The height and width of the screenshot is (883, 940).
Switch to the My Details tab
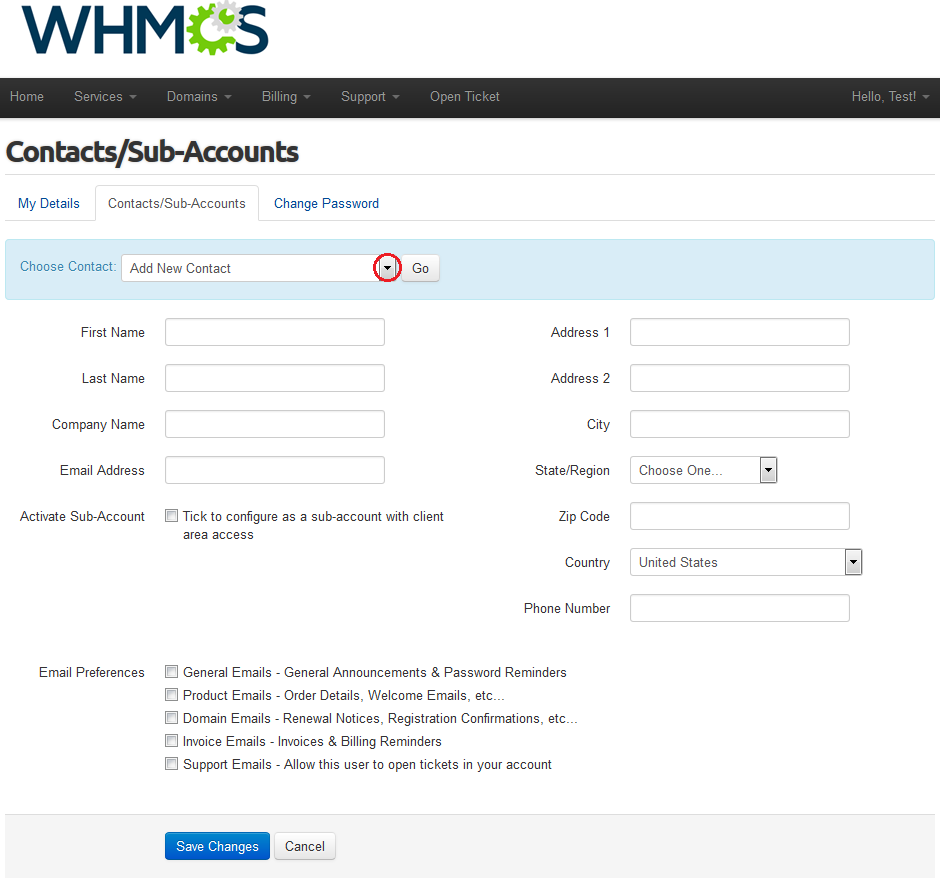49,203
